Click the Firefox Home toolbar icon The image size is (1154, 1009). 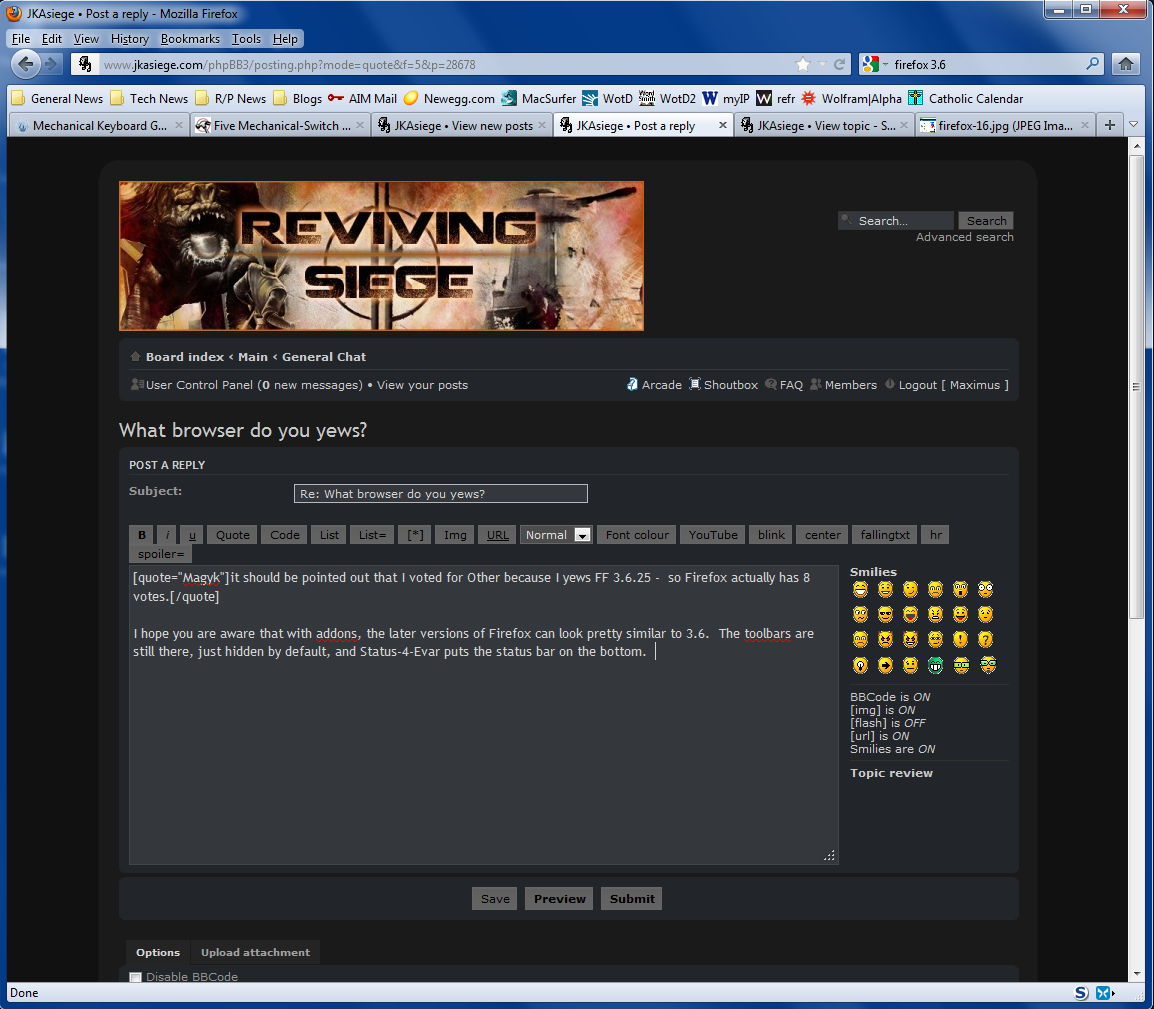(1126, 64)
